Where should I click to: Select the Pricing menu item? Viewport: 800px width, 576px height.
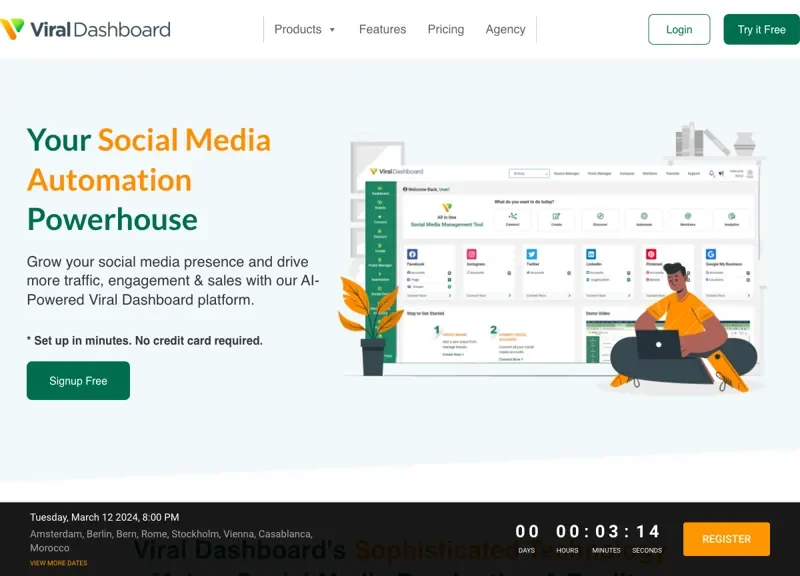point(445,30)
